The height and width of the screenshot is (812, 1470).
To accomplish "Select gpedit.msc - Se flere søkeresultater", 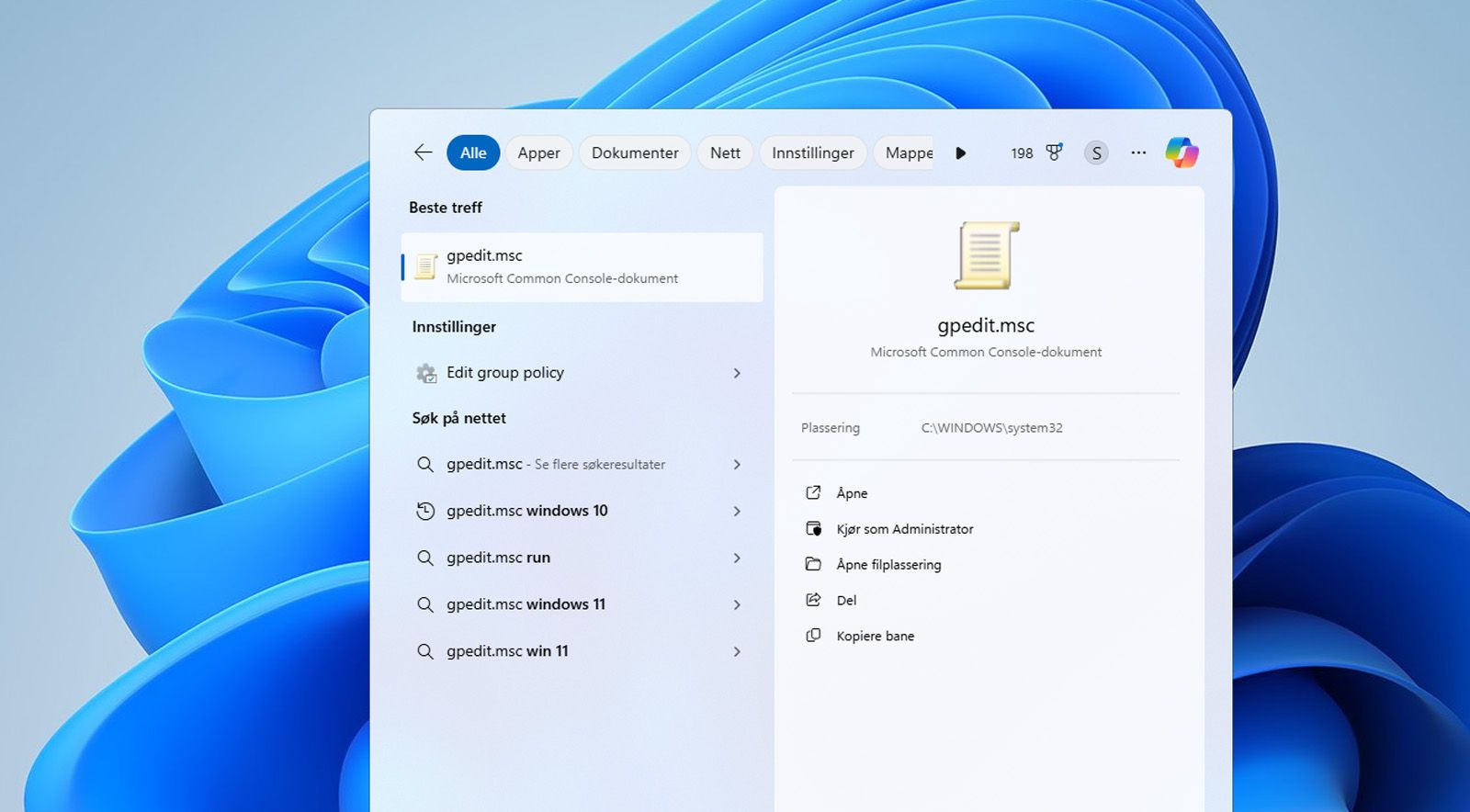I will pos(582,465).
